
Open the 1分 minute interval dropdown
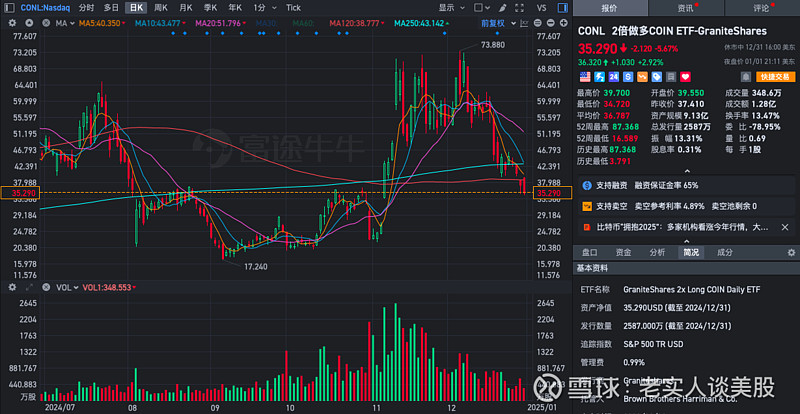click(265, 8)
